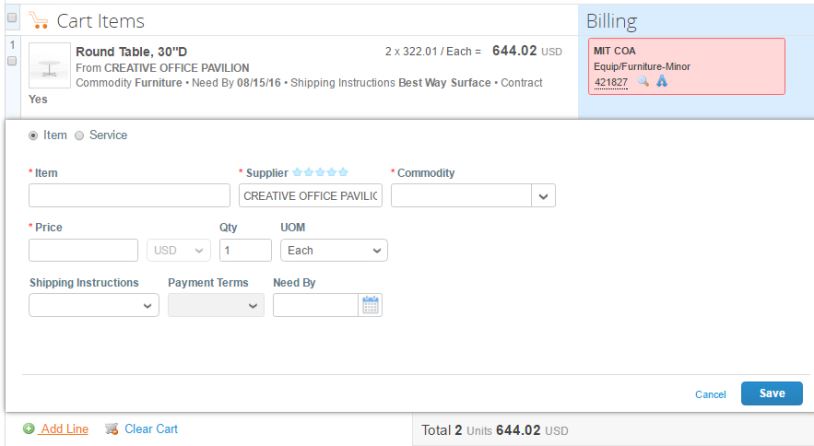Click the magnifier icon beside account 421827
Screen dimensions: 814x446
point(642,82)
